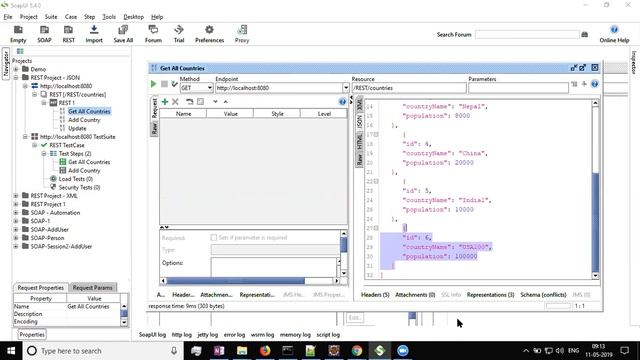640x360 pixels.
Task: Submit request with green play button
Action: [153, 84]
